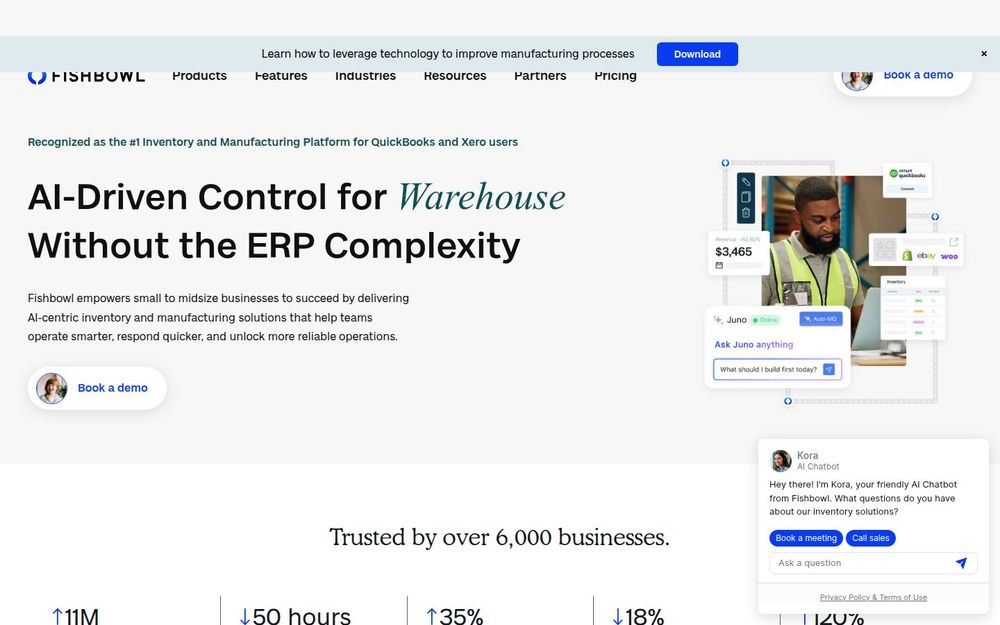Click the 'AI Chatbot' label under Kora
The height and width of the screenshot is (625, 1000).
(x=818, y=467)
